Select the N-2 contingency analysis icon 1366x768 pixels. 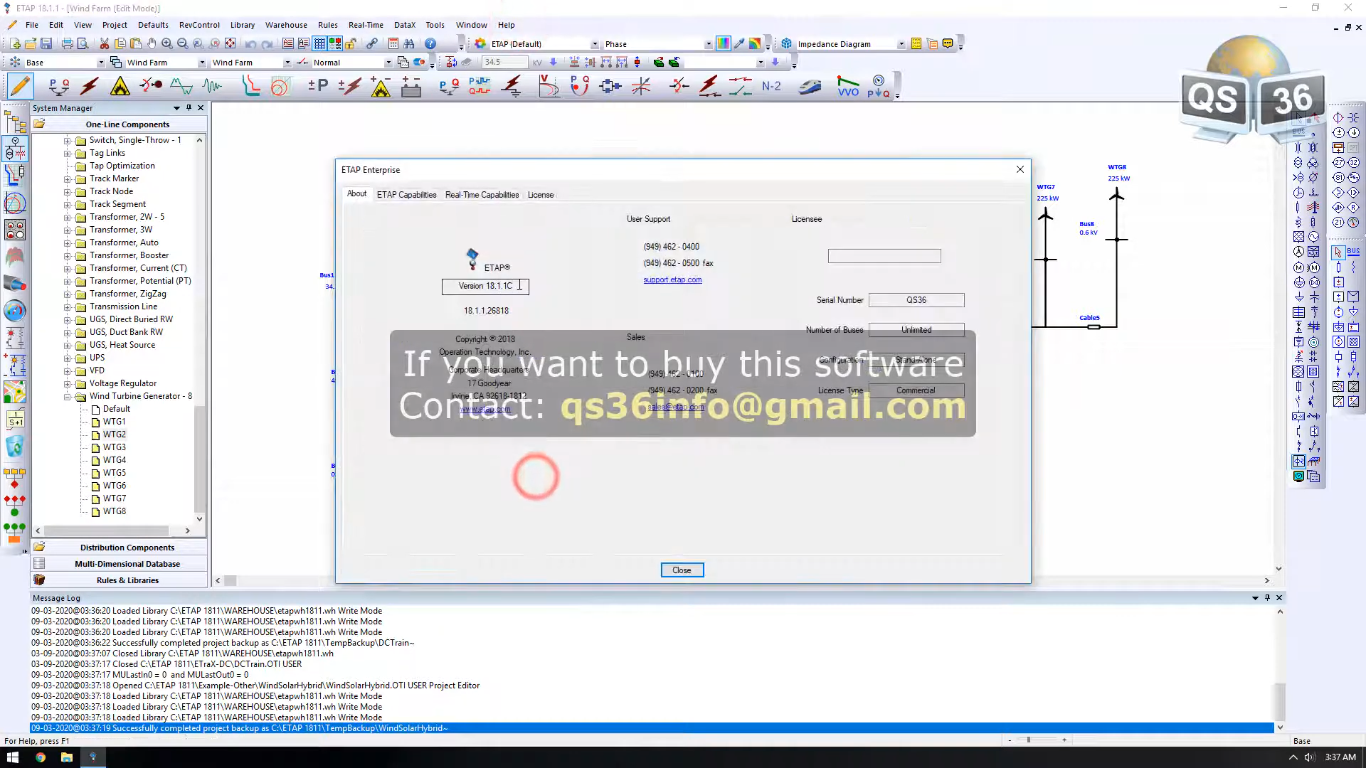(x=771, y=86)
